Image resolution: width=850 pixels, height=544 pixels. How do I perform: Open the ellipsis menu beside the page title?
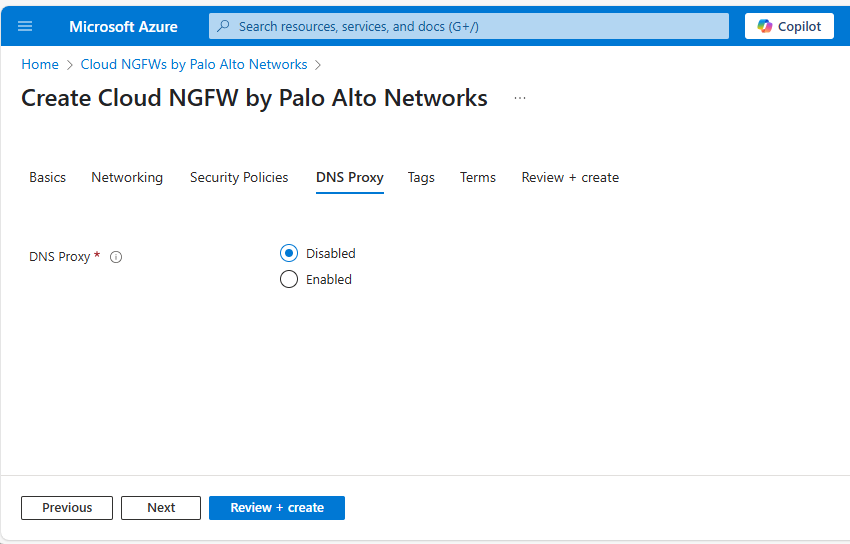tap(519, 98)
